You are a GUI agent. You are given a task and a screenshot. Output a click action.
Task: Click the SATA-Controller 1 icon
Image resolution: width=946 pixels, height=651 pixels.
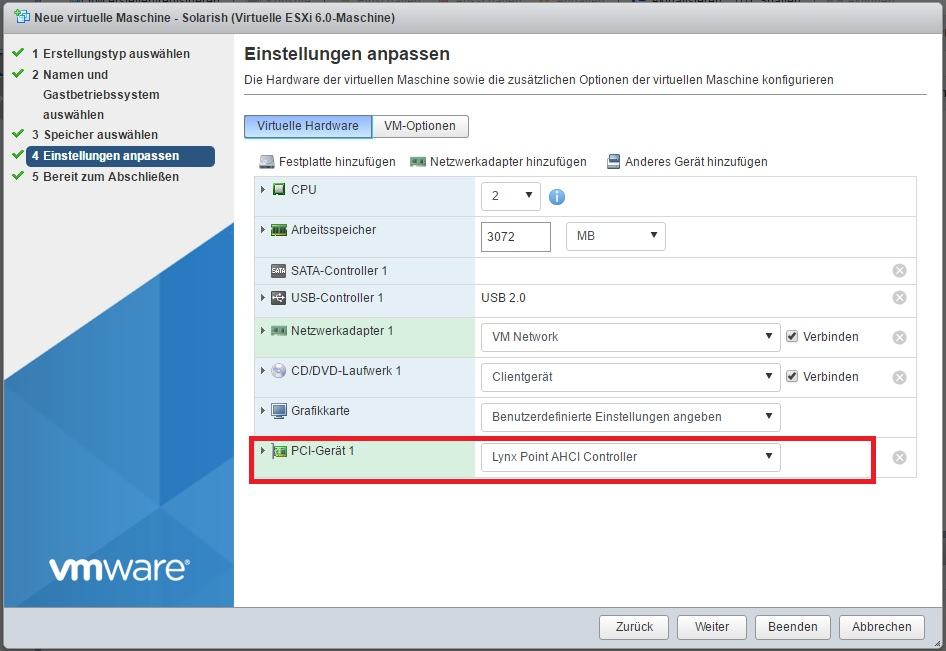278,271
